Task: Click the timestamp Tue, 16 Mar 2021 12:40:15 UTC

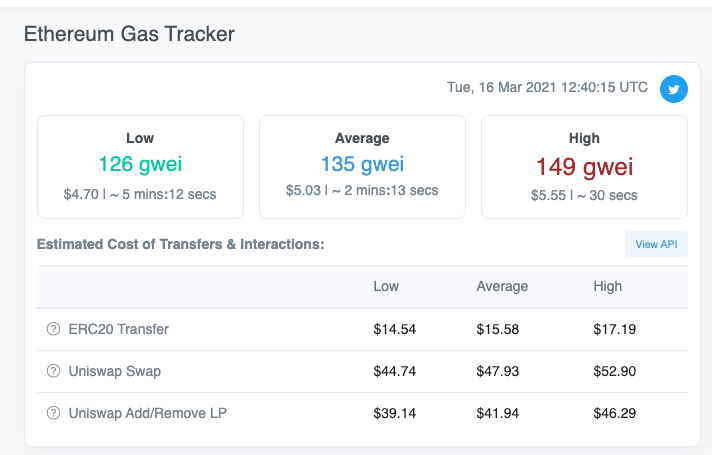Action: click(x=547, y=87)
